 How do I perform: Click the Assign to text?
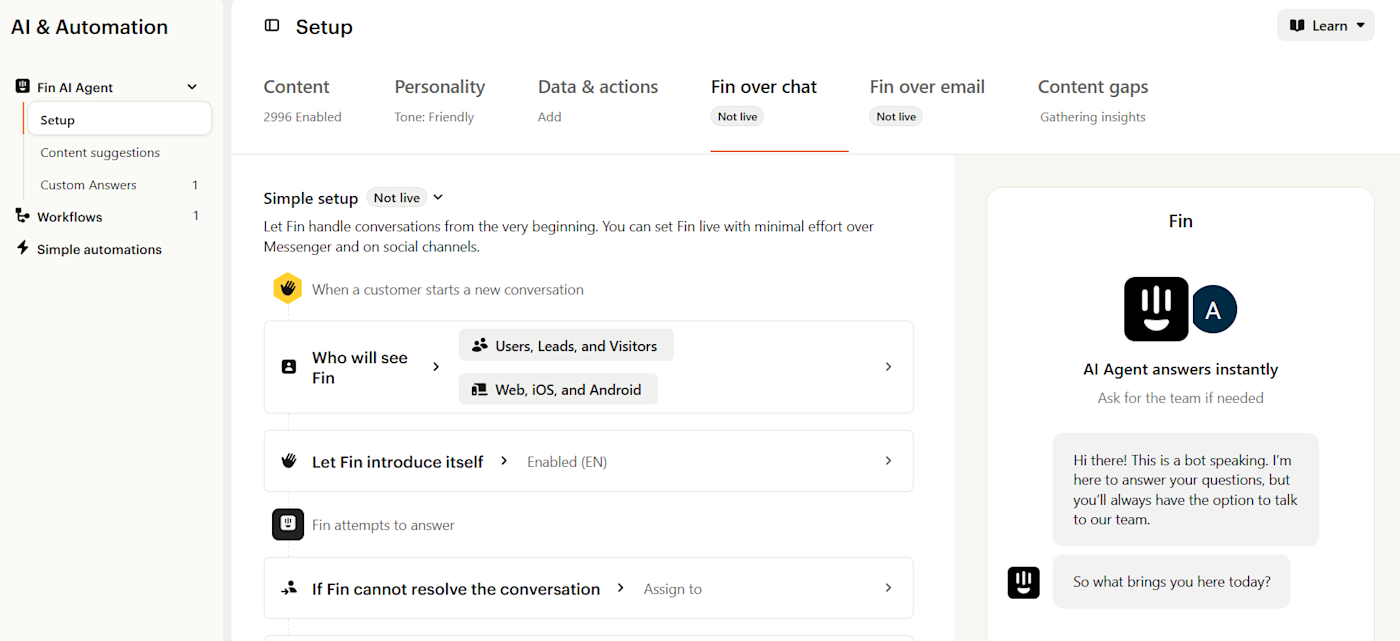coord(673,589)
